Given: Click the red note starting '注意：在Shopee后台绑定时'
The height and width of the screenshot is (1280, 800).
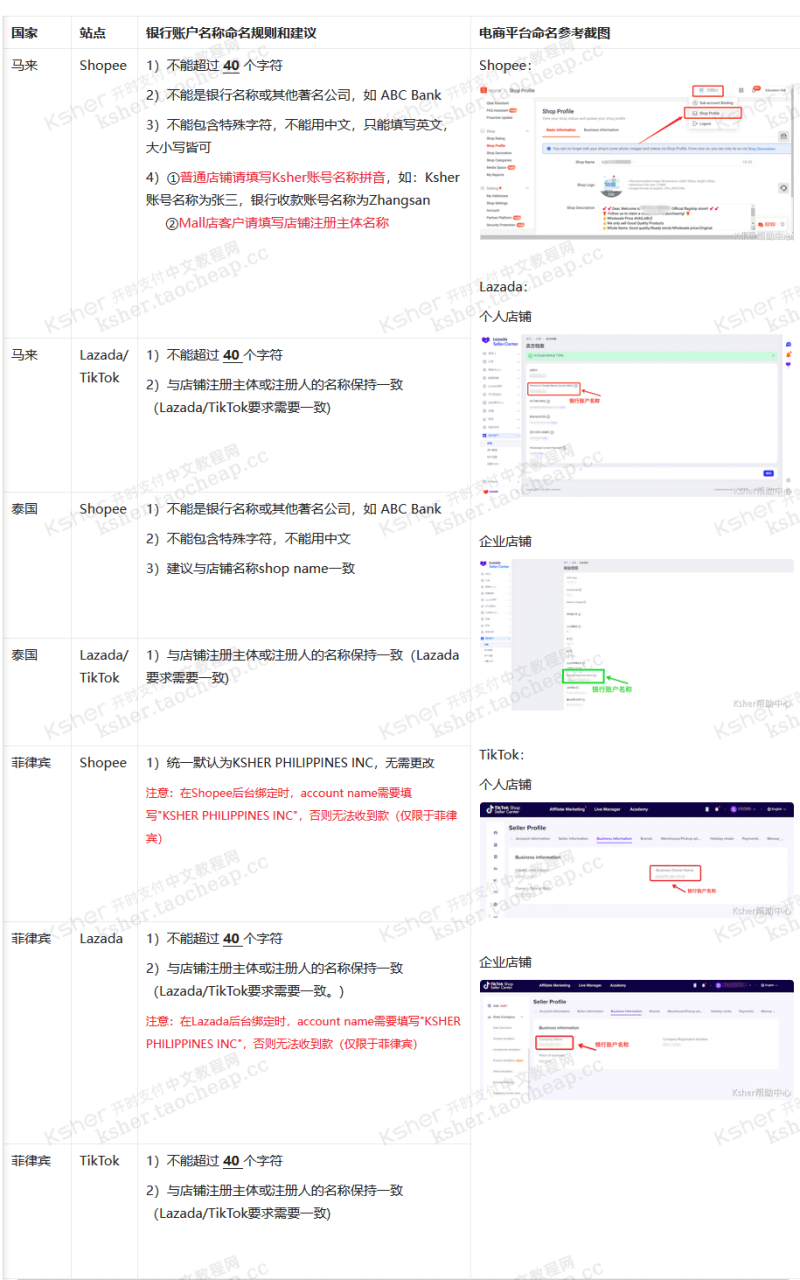Looking at the screenshot, I should point(301,814).
